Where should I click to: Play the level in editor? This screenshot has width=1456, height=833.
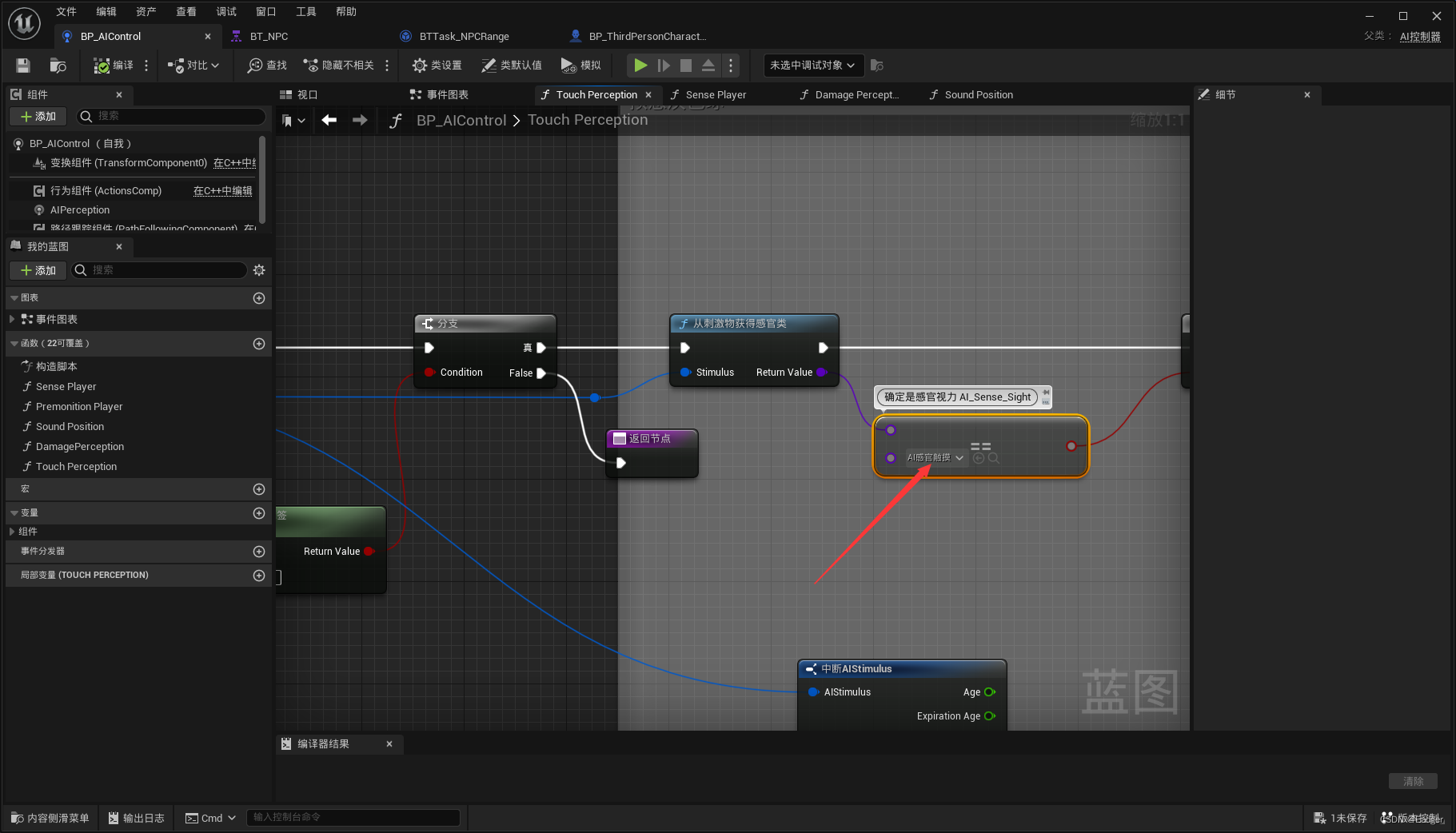[x=640, y=66]
